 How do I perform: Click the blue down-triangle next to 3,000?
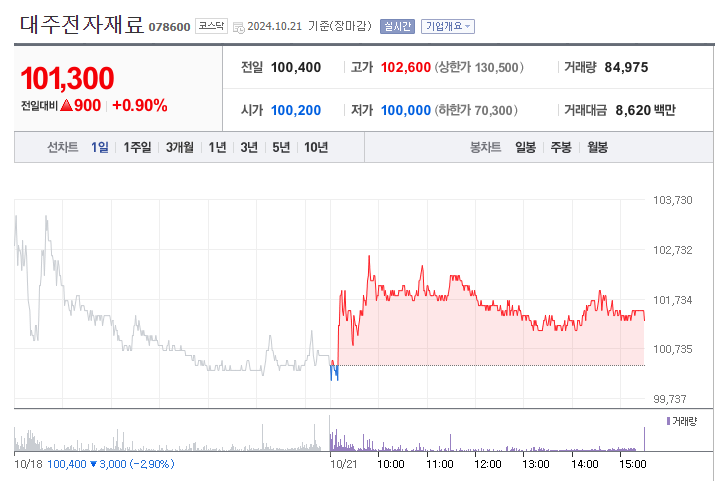click(x=93, y=464)
